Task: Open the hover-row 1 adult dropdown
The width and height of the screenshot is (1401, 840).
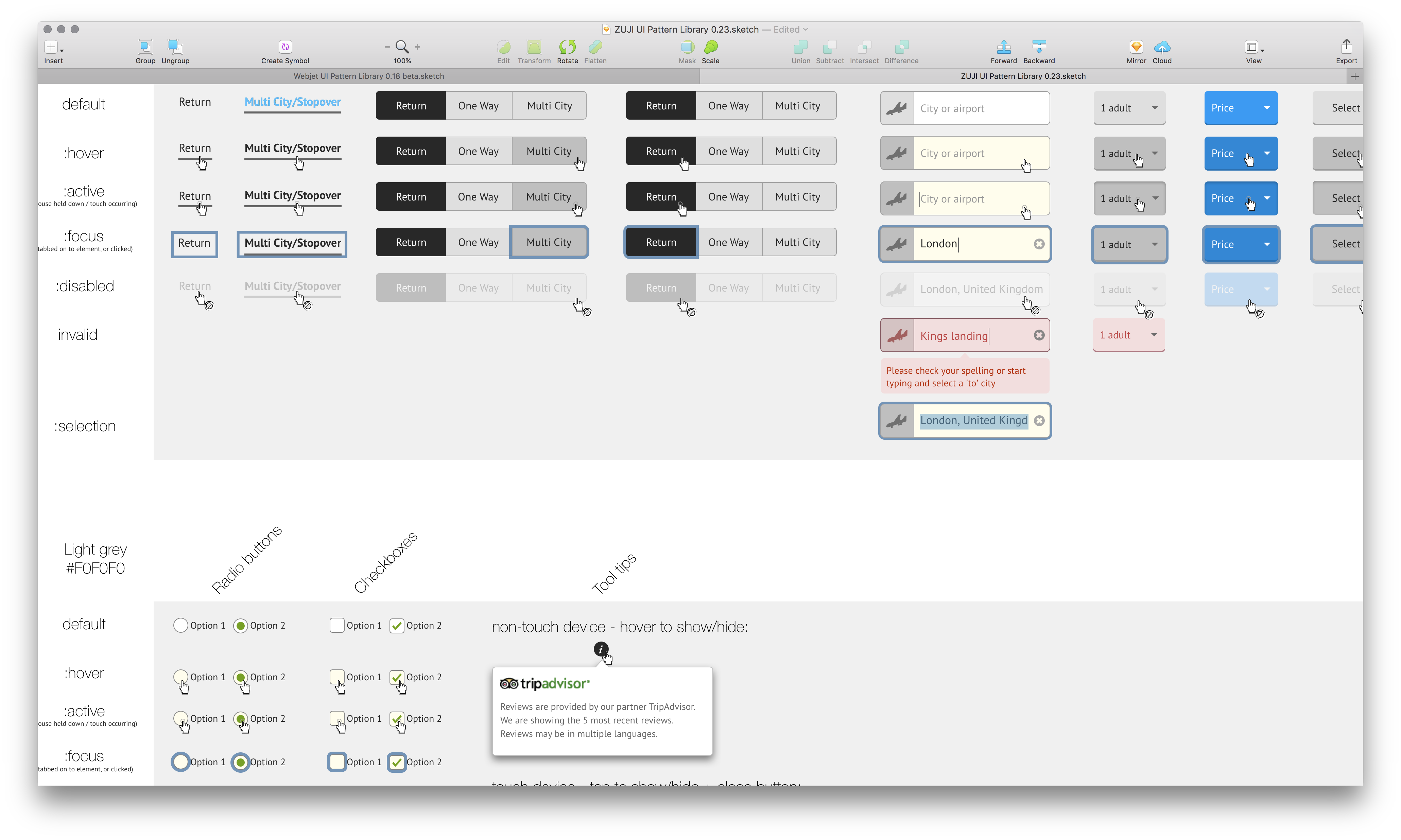Action: tap(1129, 153)
